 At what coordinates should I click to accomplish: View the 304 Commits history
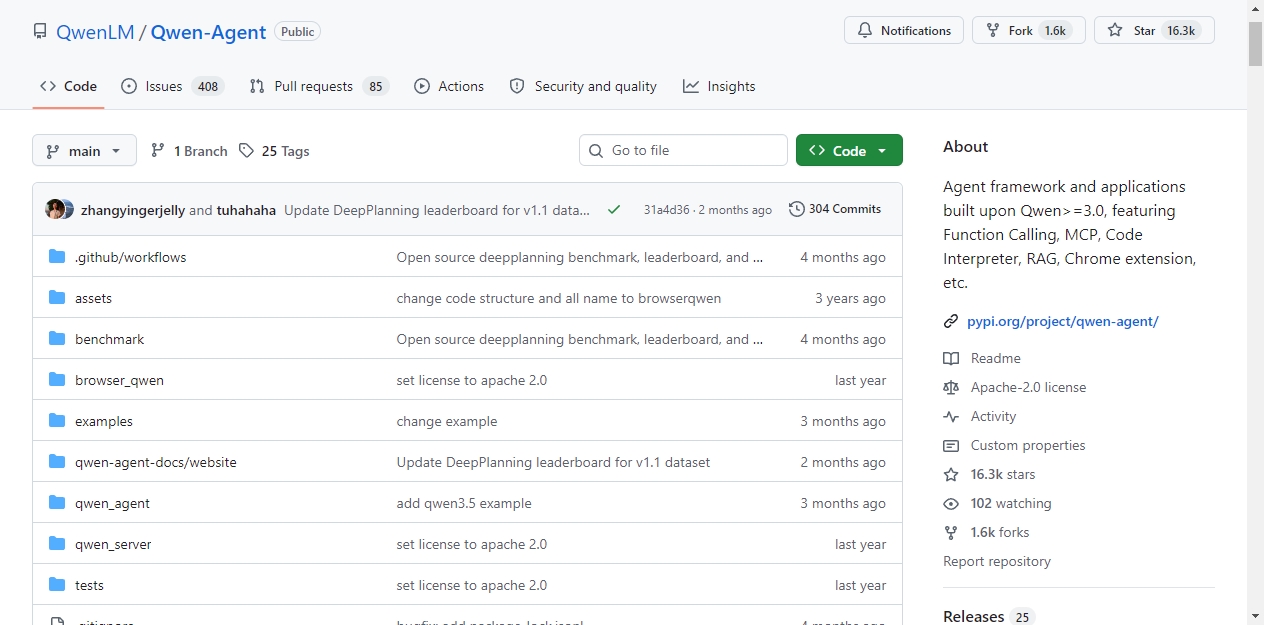pyautogui.click(x=835, y=209)
